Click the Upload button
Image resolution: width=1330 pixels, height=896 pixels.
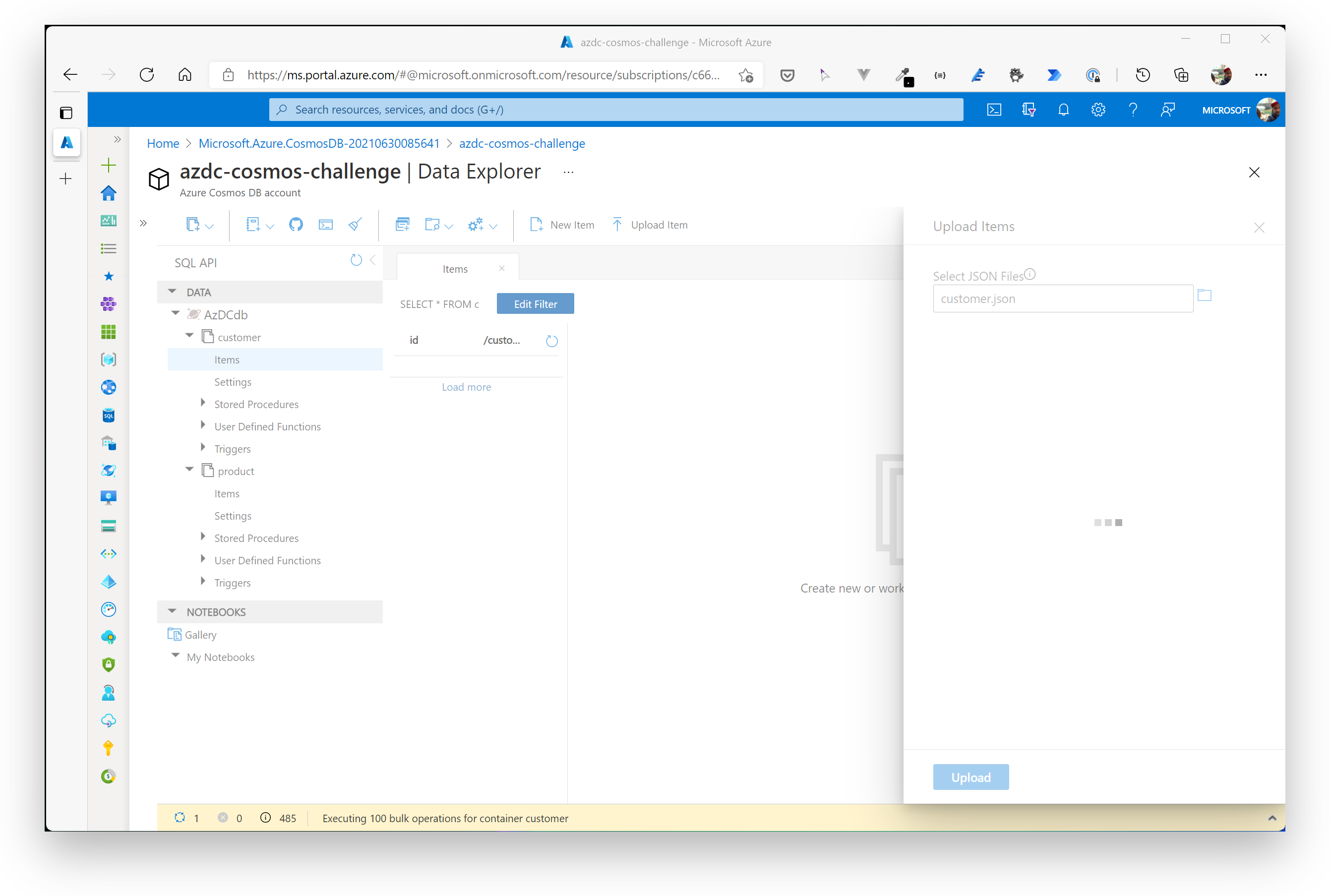(970, 777)
